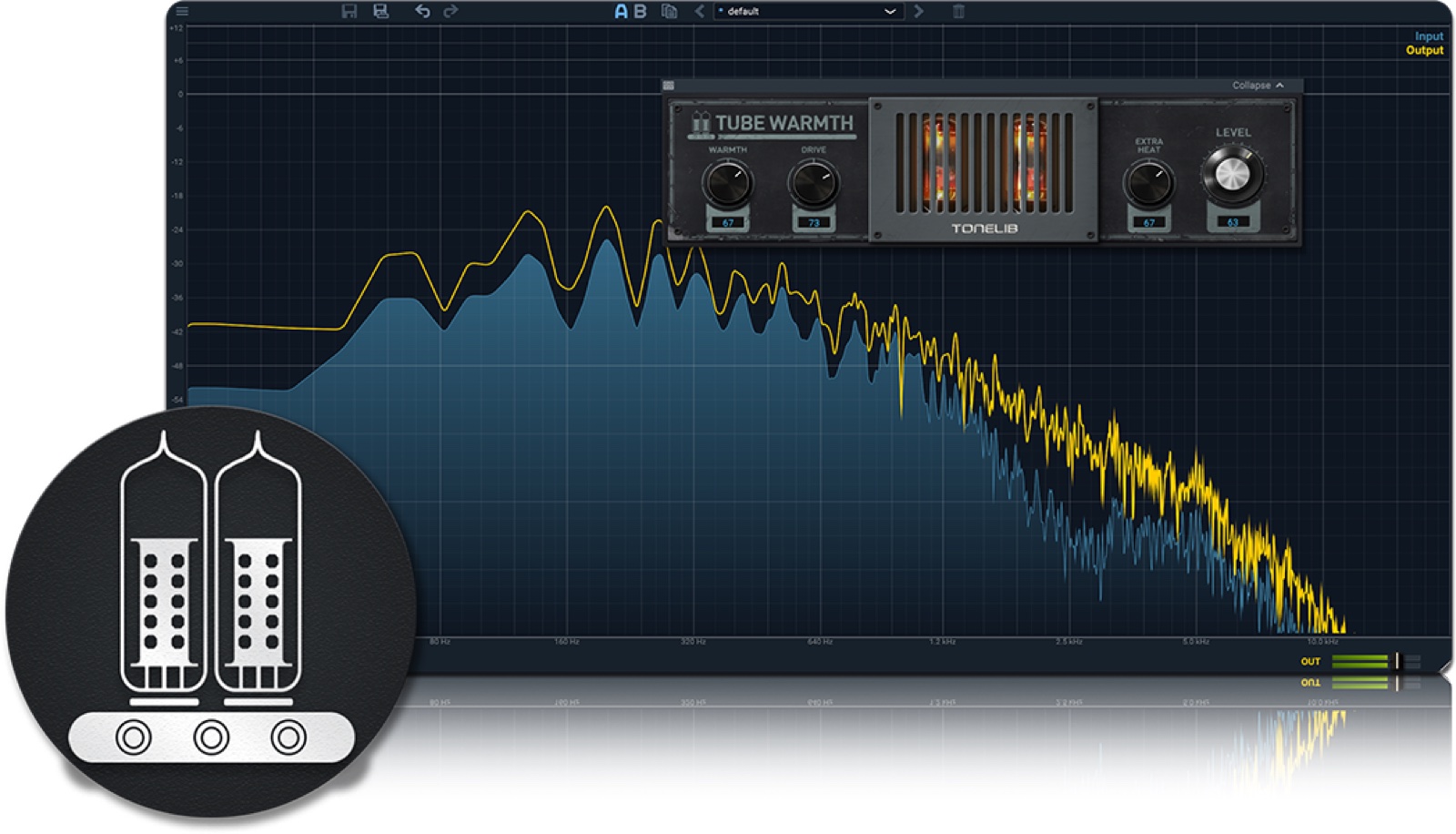Toggle the Output spectrum legend
This screenshot has height=834, width=1456.
pos(1424,50)
